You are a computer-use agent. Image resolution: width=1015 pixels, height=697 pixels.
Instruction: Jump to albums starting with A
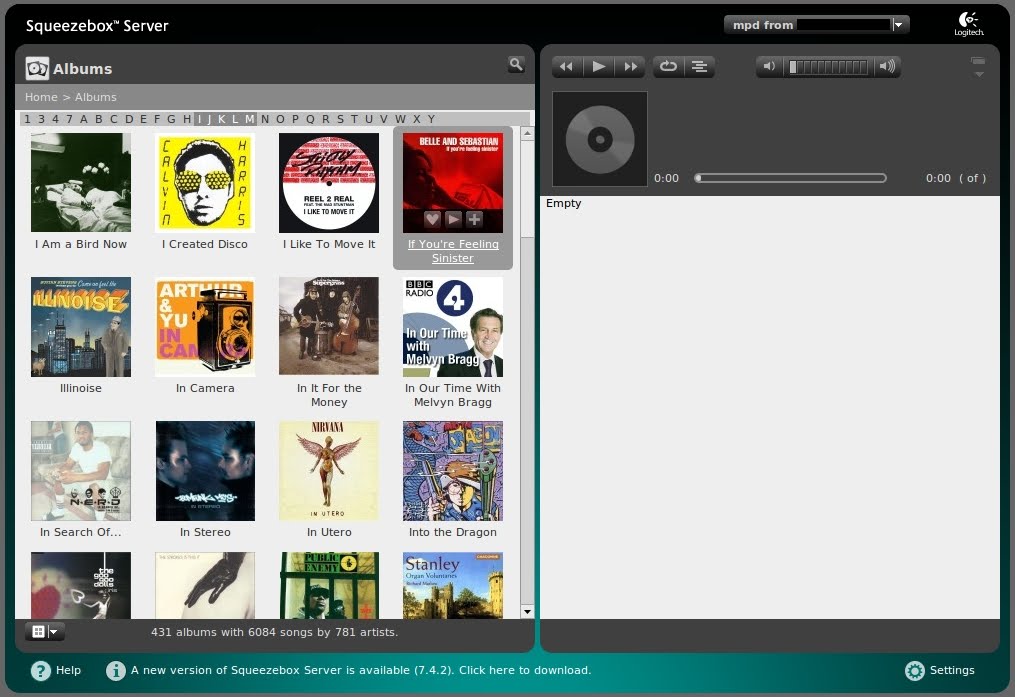(84, 119)
